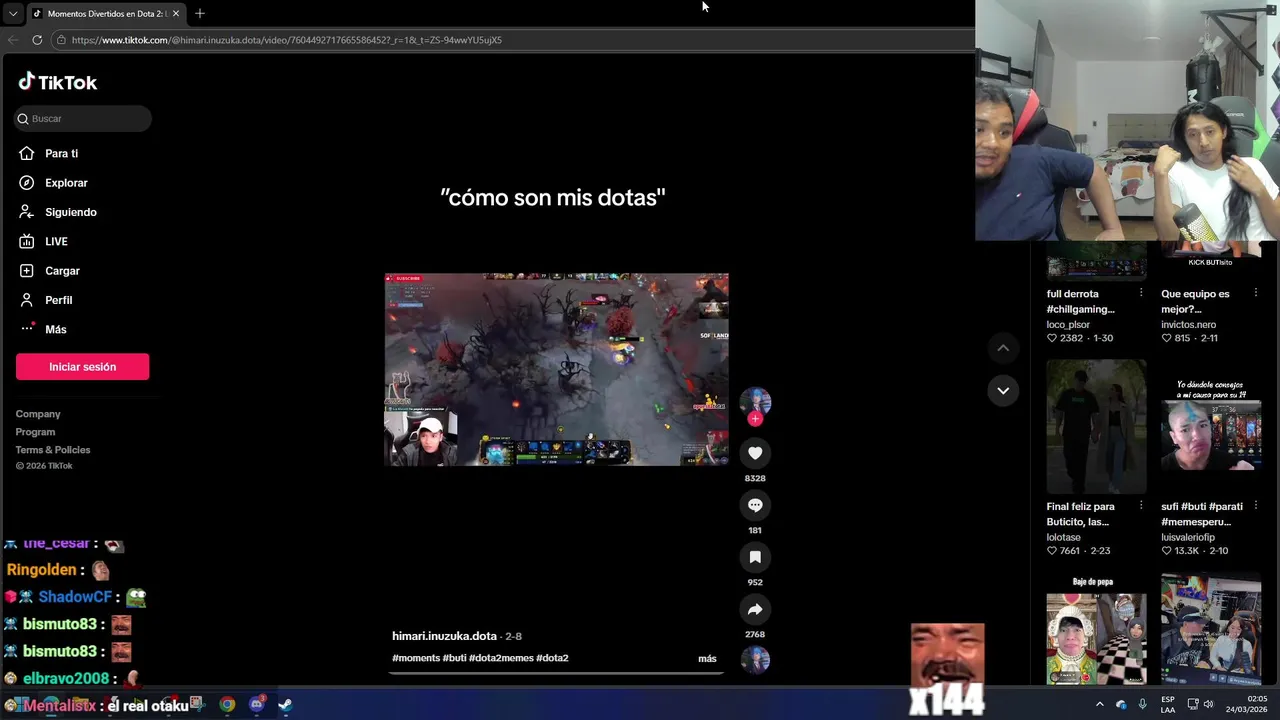This screenshot has width=1280, height=720.
Task: Open Steam from the taskbar
Action: pyautogui.click(x=285, y=705)
